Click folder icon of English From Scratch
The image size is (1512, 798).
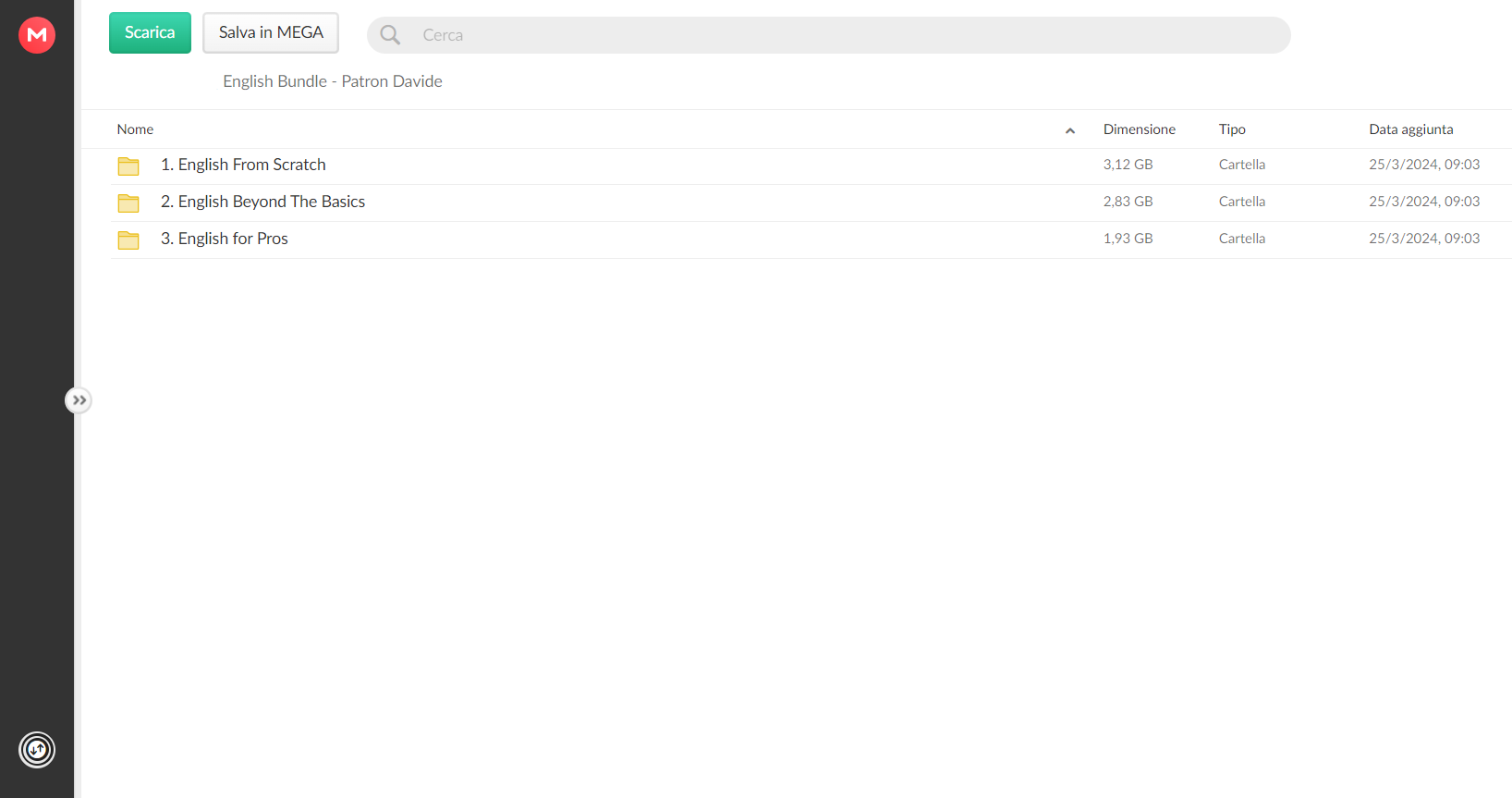pos(128,166)
